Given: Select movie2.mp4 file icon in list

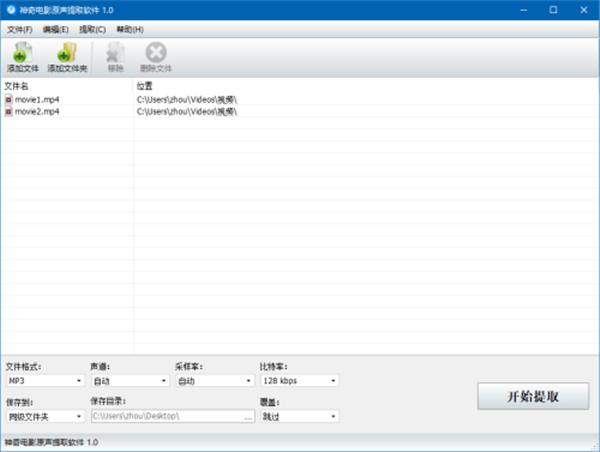Looking at the screenshot, I should pyautogui.click(x=8, y=112).
